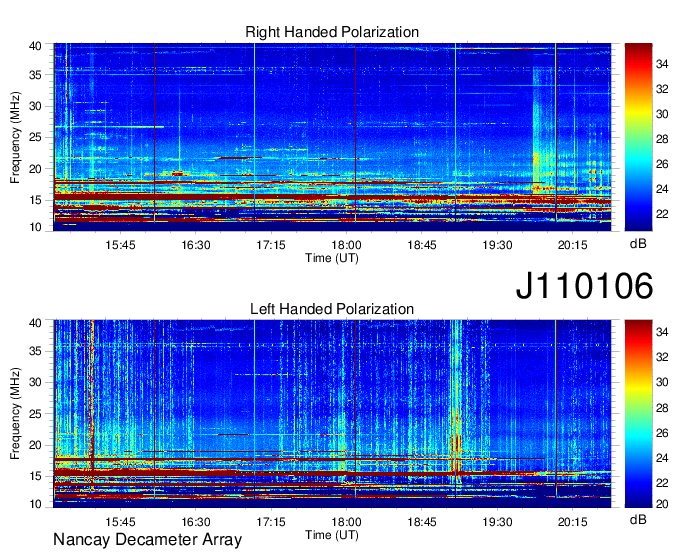Image resolution: width=680 pixels, height=552 pixels.
Task: Click the lower color bar scale
Action: (x=638, y=414)
